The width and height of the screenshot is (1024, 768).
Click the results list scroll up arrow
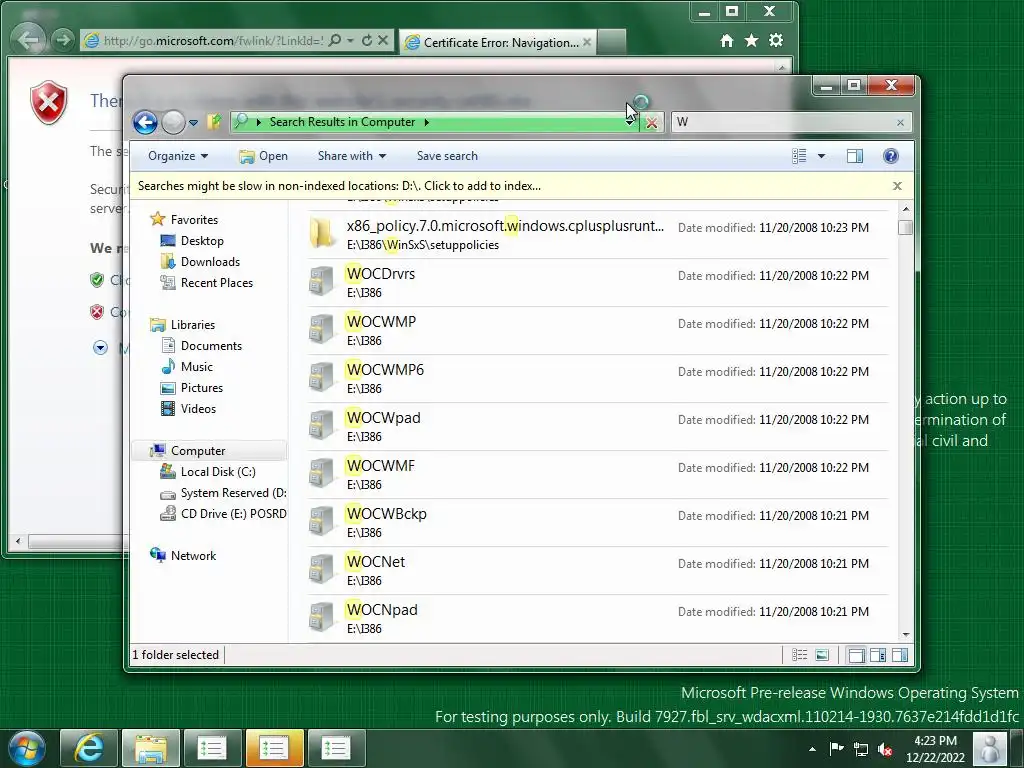click(x=905, y=209)
